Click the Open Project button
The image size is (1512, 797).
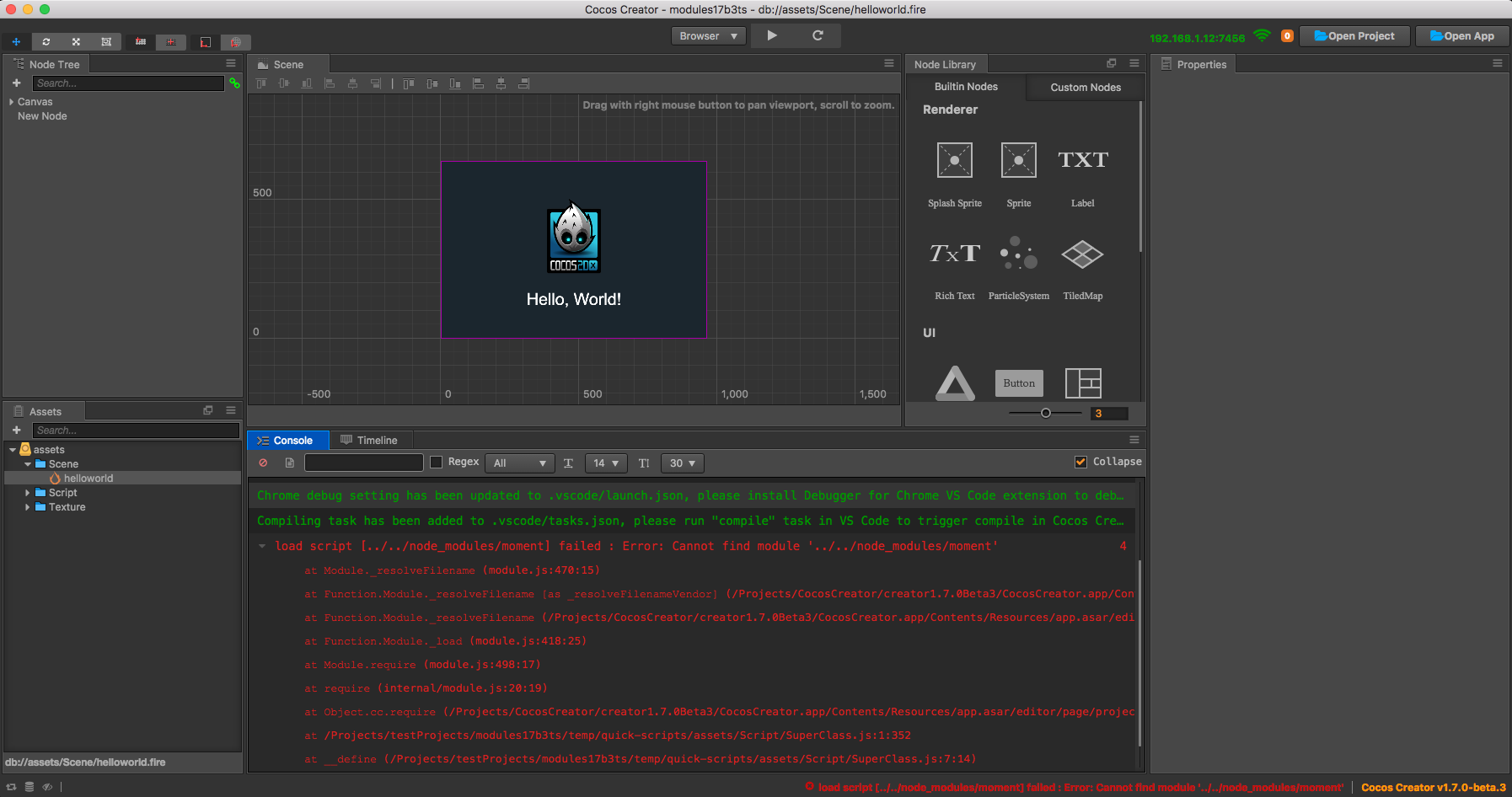(1354, 36)
